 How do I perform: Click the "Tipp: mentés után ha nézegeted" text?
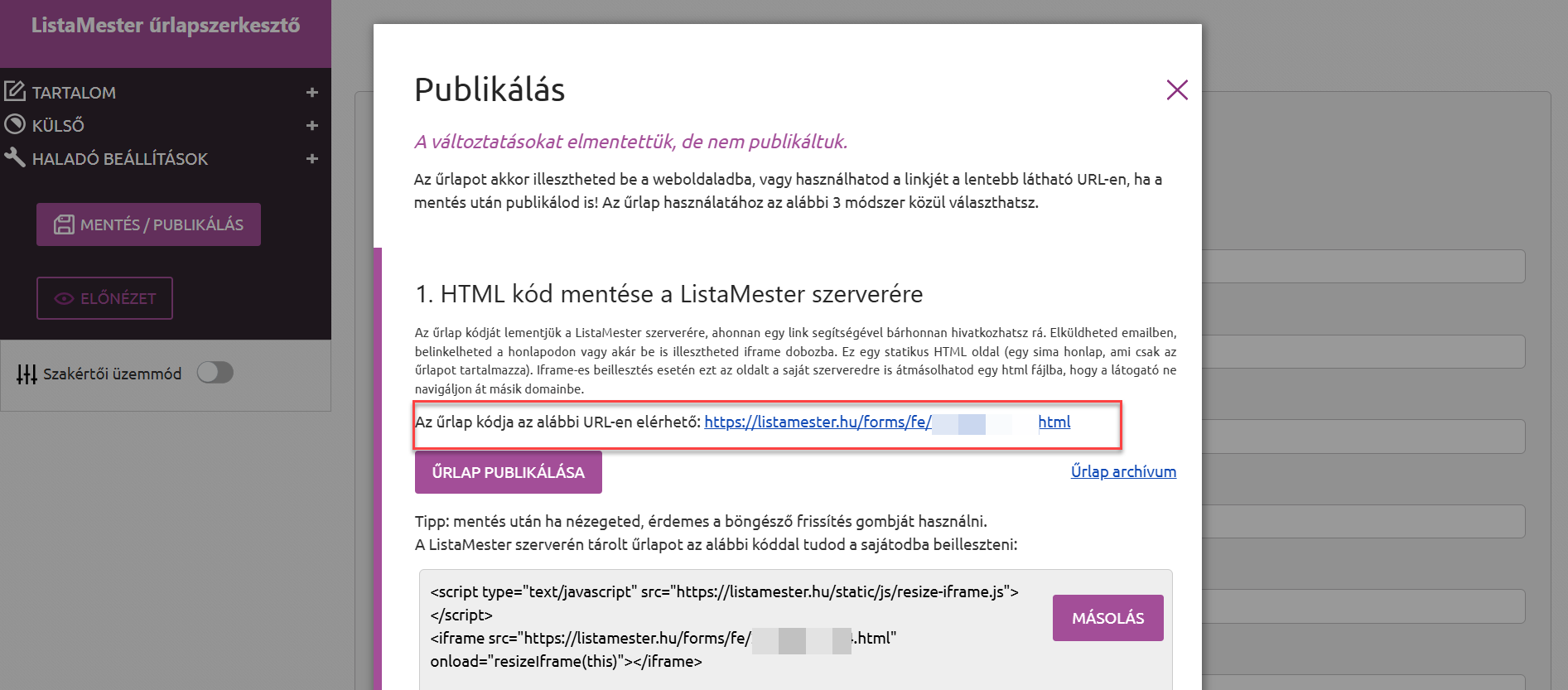701,521
